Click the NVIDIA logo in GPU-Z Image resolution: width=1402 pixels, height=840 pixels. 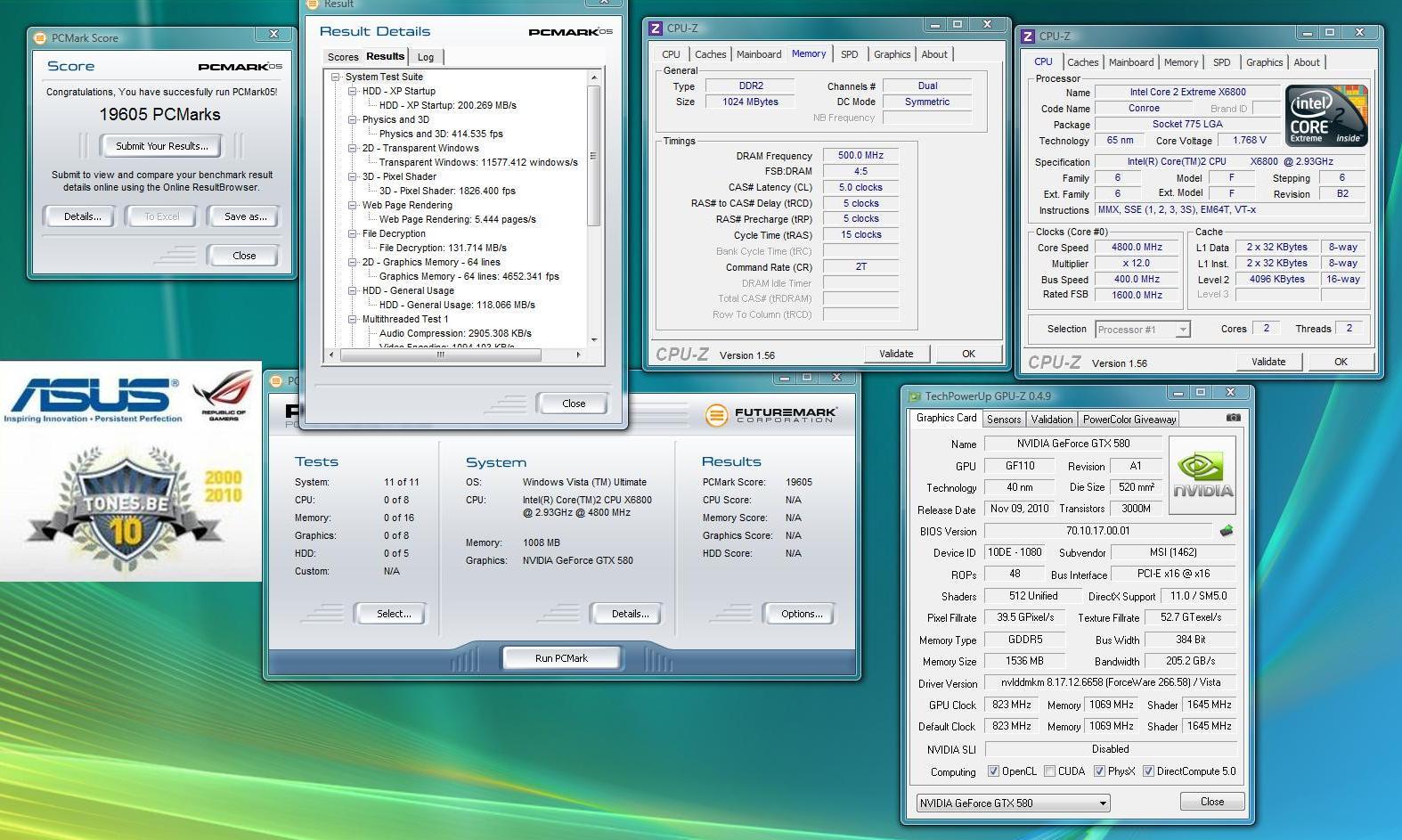pos(1202,475)
